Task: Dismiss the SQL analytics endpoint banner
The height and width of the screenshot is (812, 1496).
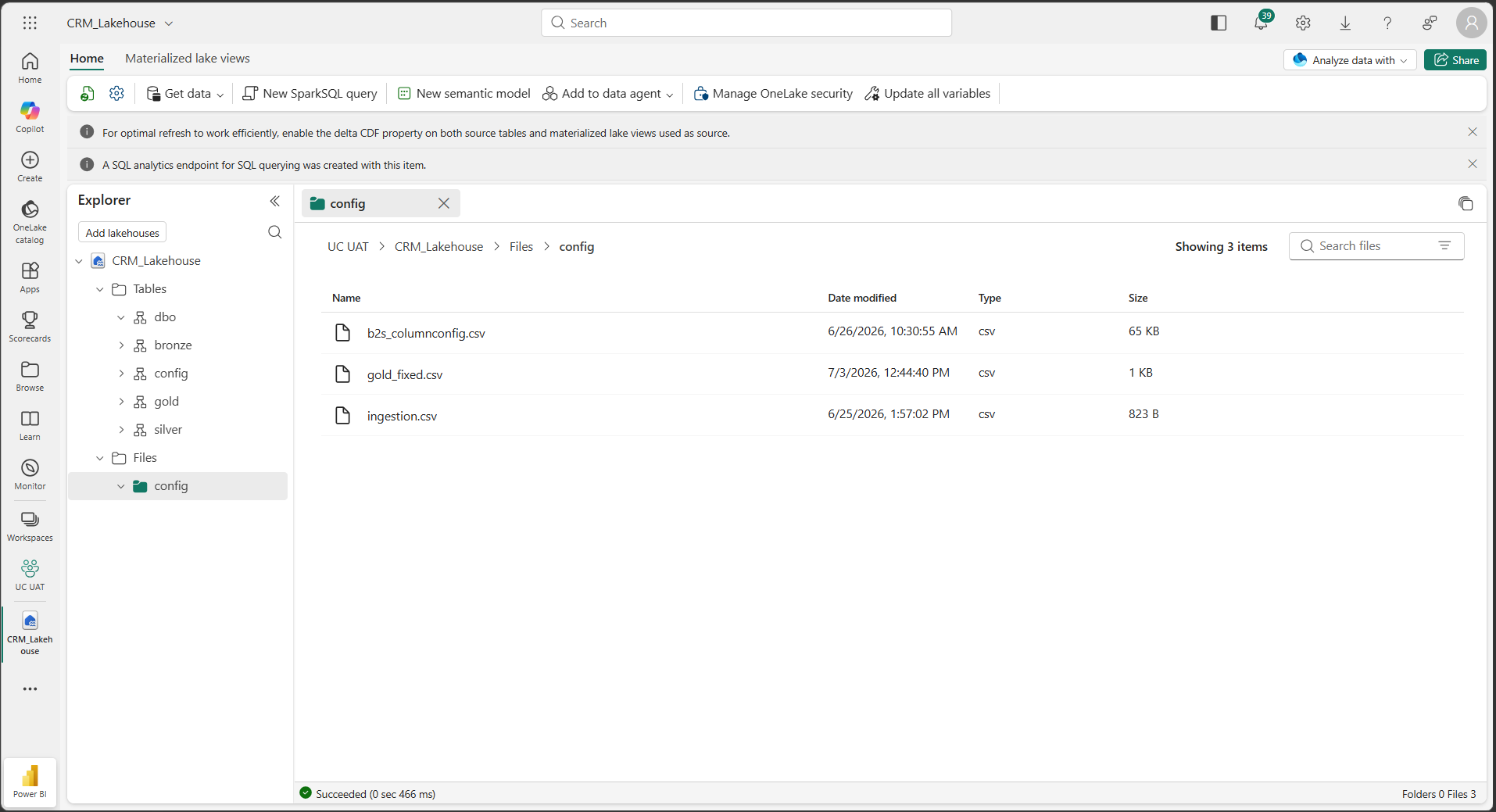Action: [1473, 164]
